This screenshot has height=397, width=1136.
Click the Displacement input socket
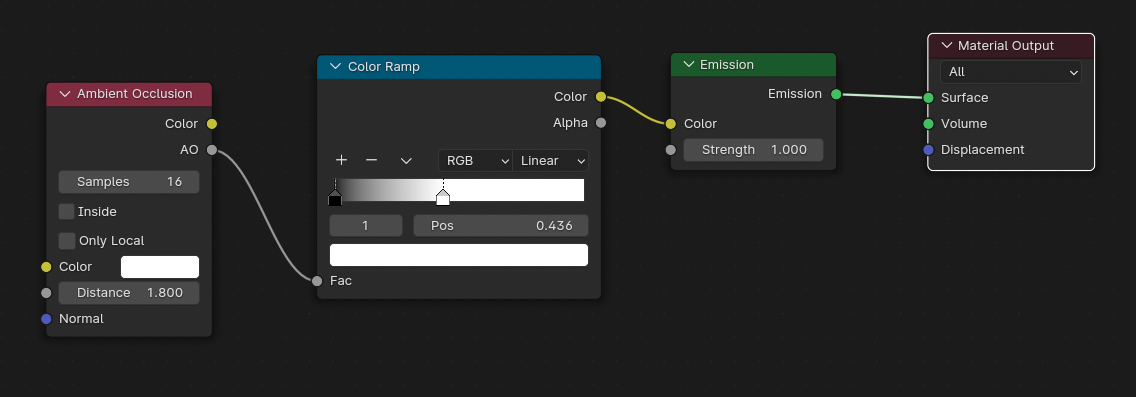tap(928, 150)
